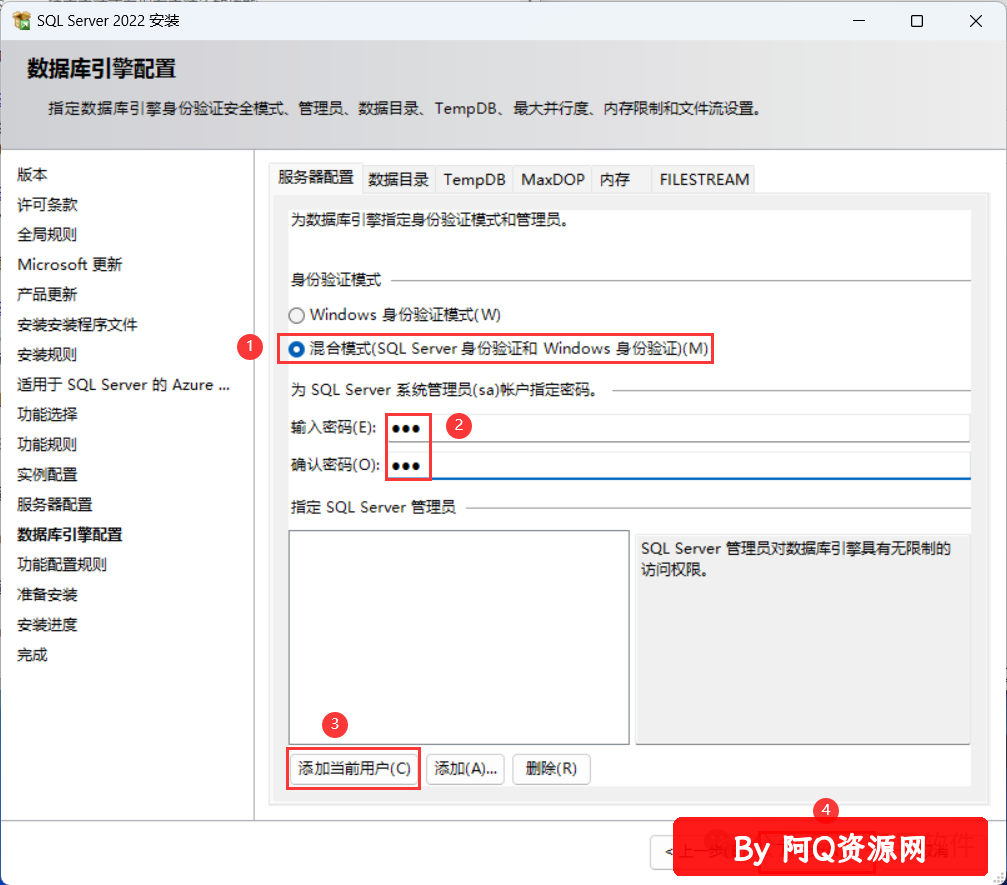Select Windows authentication mode radio button

296,315
